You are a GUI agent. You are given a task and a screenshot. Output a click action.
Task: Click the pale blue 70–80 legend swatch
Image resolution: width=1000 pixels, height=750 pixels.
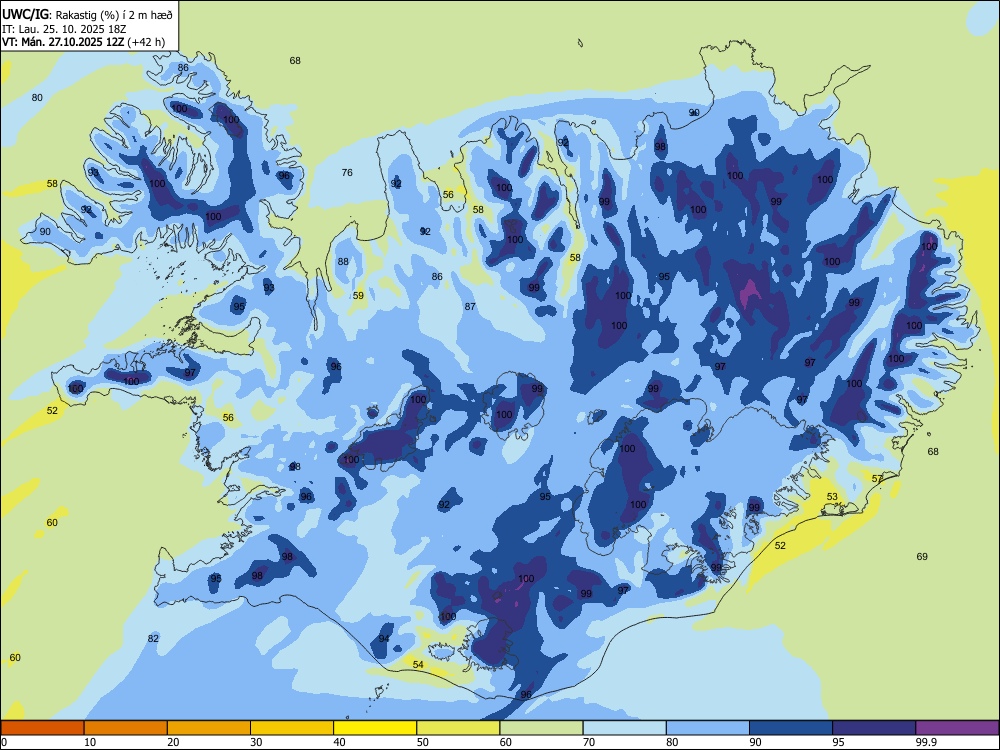(x=624, y=728)
